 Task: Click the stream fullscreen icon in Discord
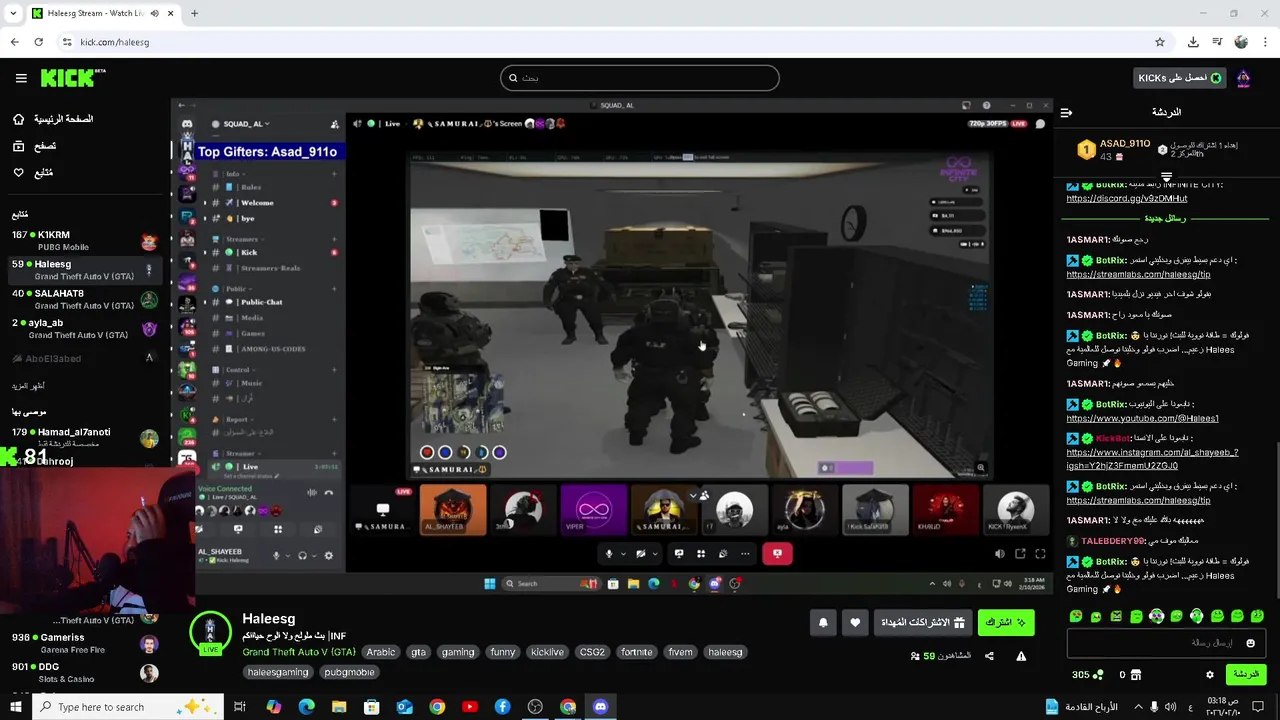point(1040,553)
